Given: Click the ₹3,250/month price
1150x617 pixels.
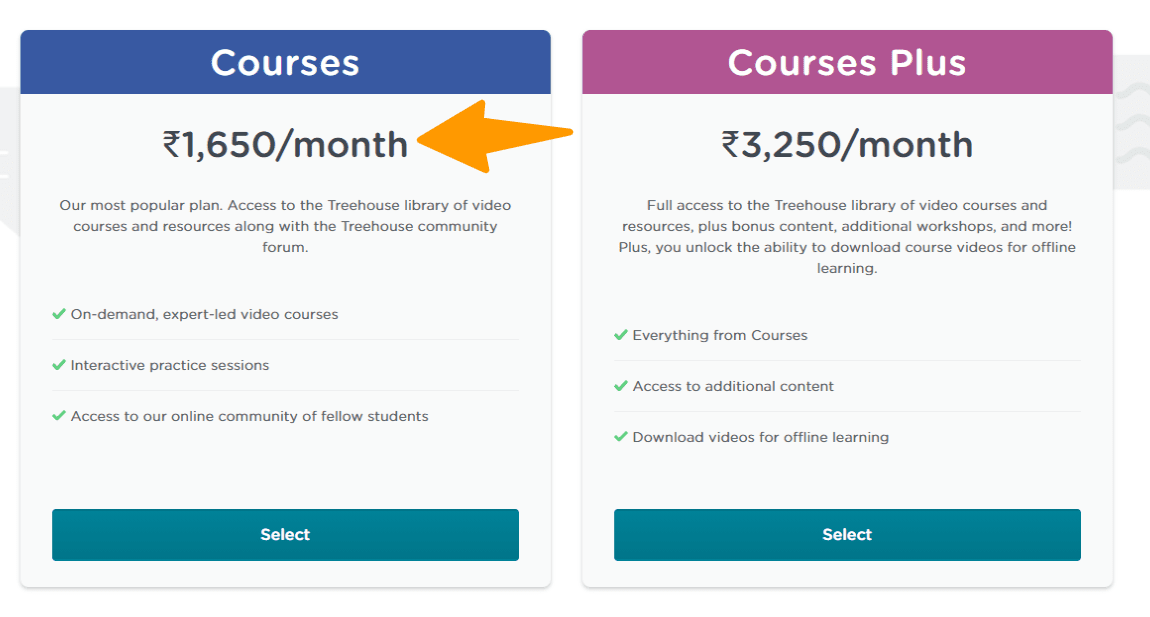Looking at the screenshot, I should [847, 145].
